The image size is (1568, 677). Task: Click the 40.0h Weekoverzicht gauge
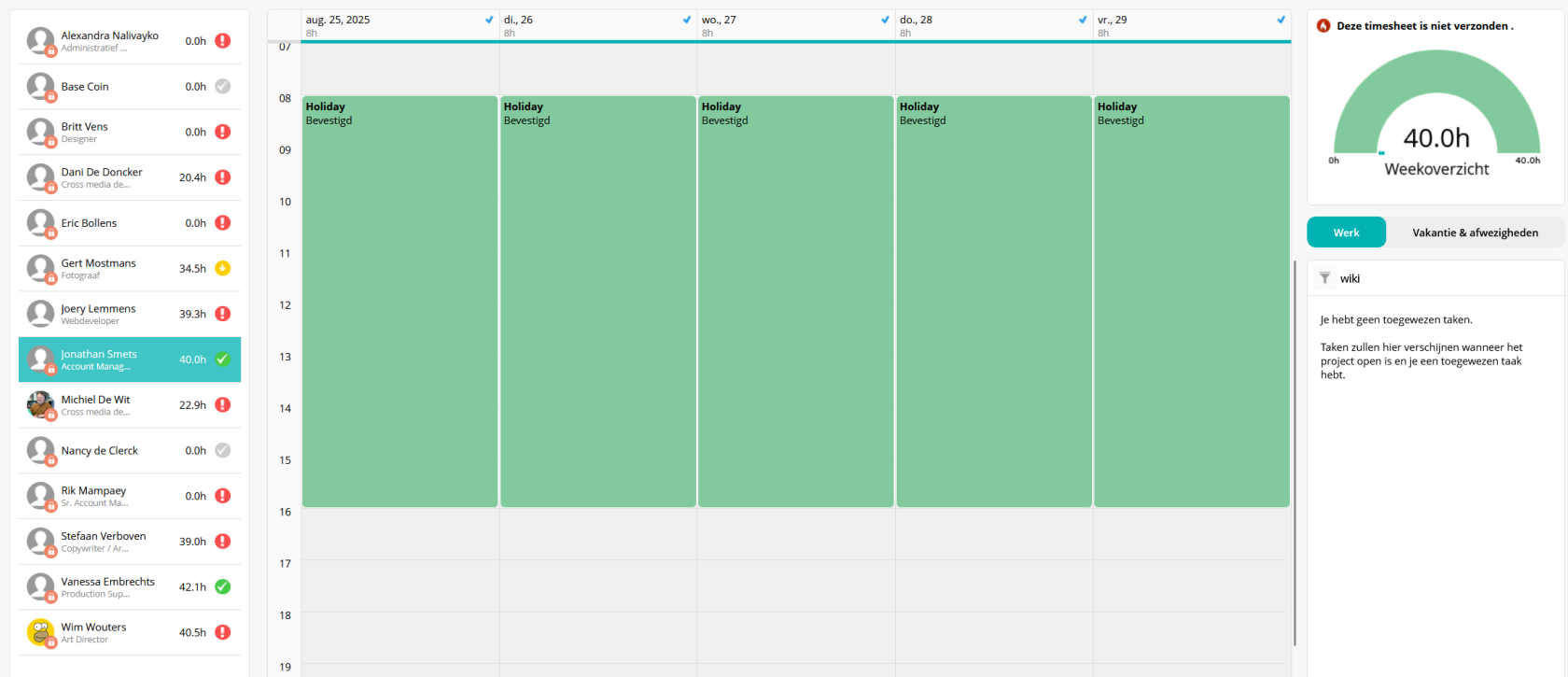pos(1436,112)
